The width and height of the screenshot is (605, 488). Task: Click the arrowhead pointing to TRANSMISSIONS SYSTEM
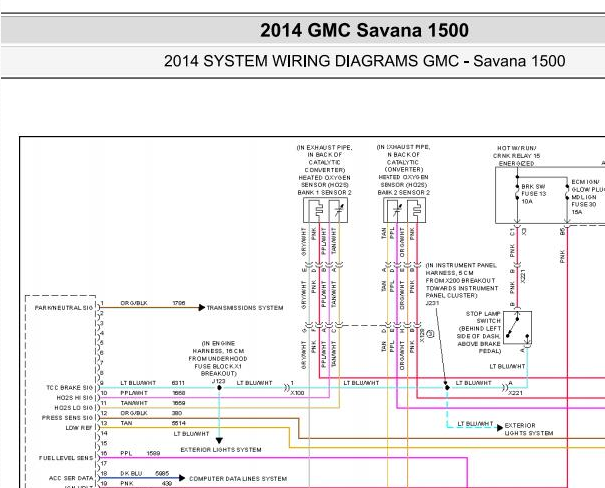click(201, 307)
